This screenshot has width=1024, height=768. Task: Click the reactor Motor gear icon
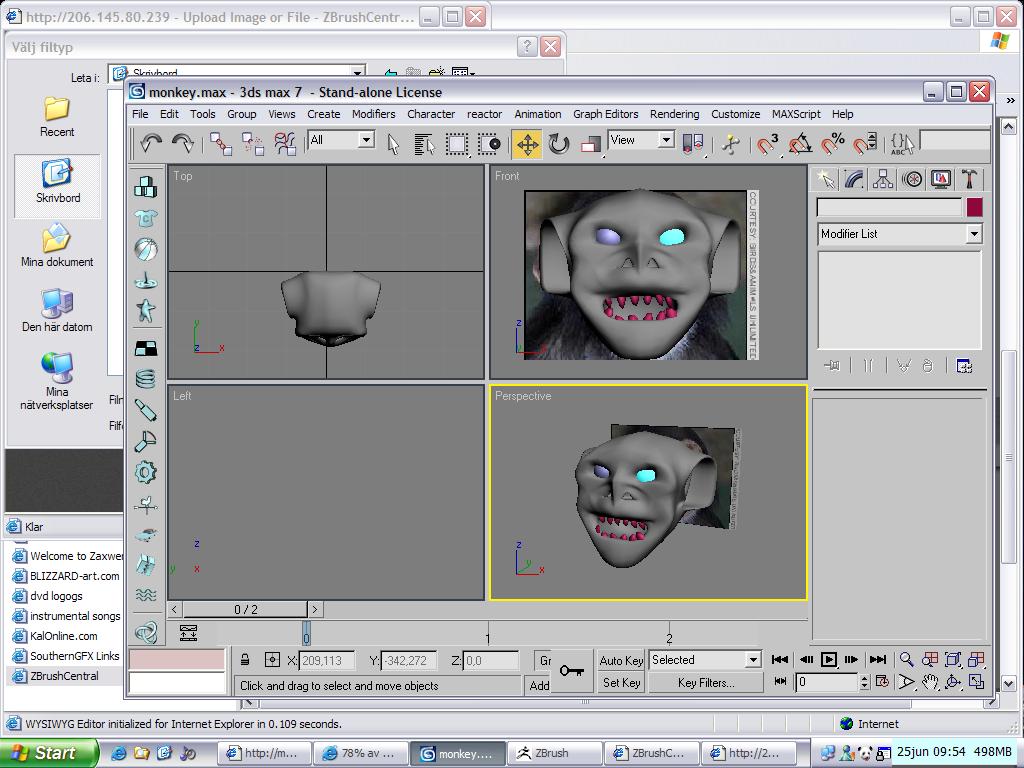(146, 472)
